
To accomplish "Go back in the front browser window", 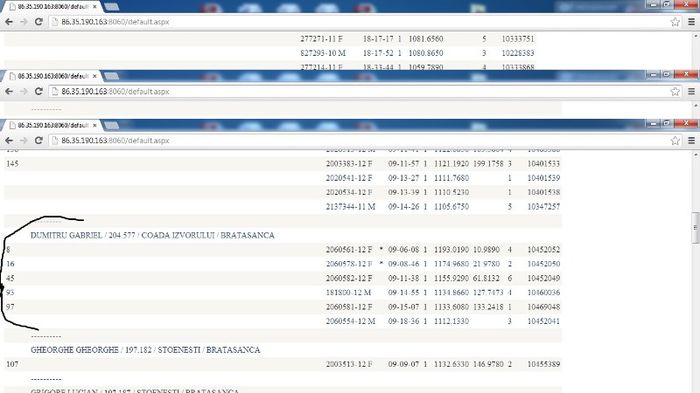I will point(9,141).
